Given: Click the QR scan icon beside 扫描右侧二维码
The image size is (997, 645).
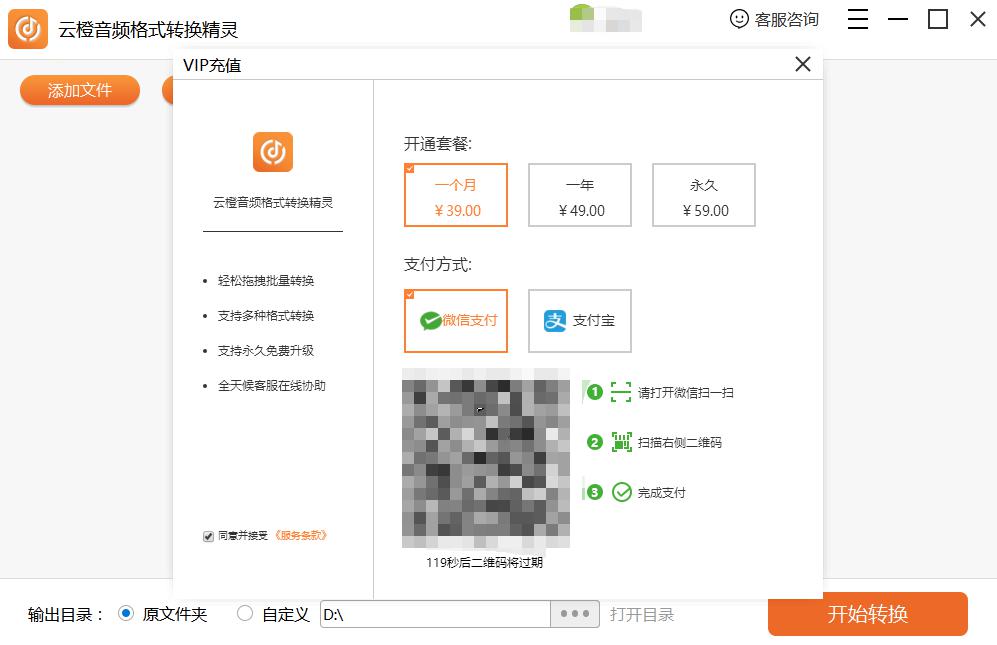Looking at the screenshot, I should [621, 442].
